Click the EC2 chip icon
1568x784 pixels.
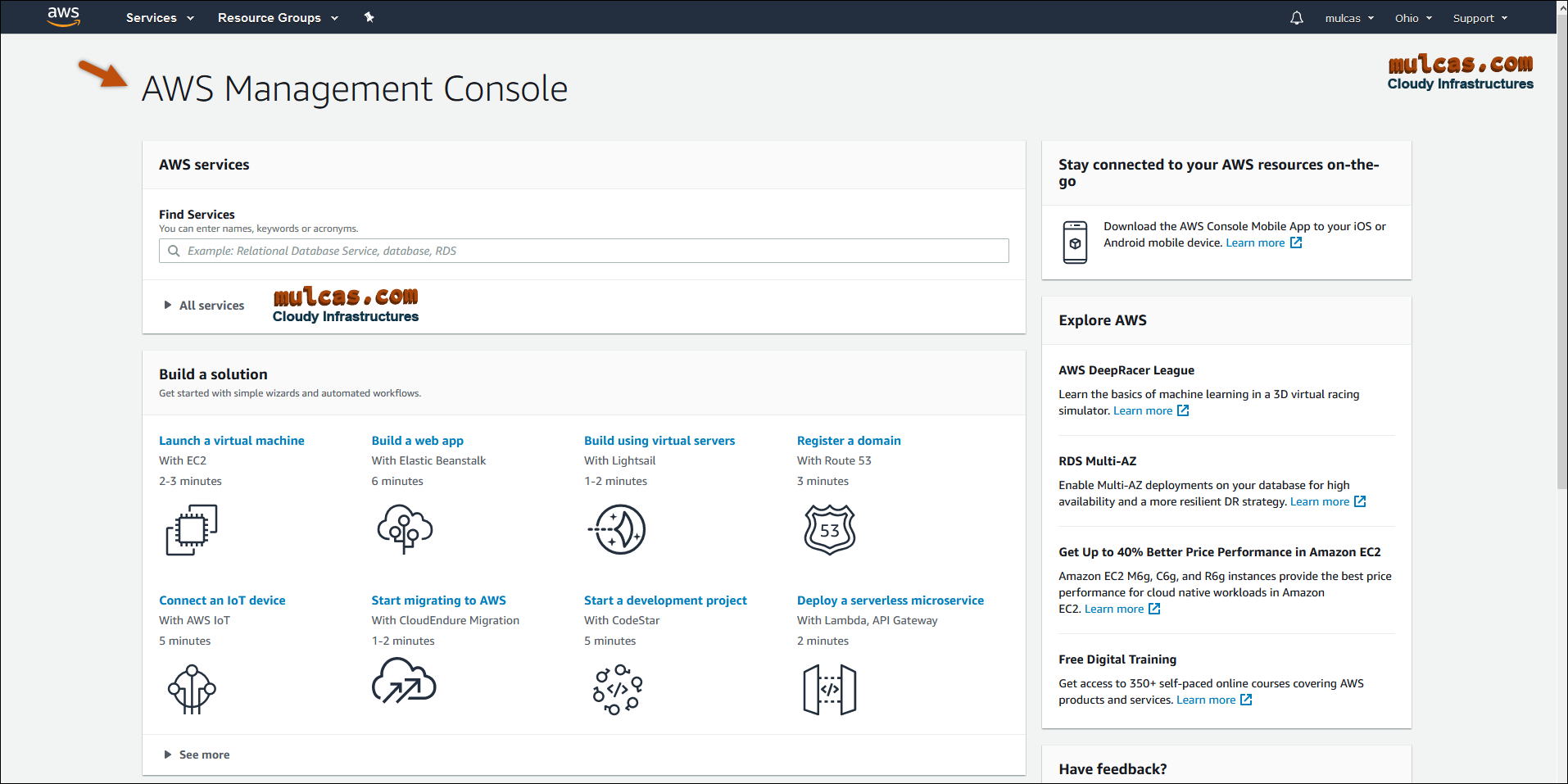(x=192, y=529)
